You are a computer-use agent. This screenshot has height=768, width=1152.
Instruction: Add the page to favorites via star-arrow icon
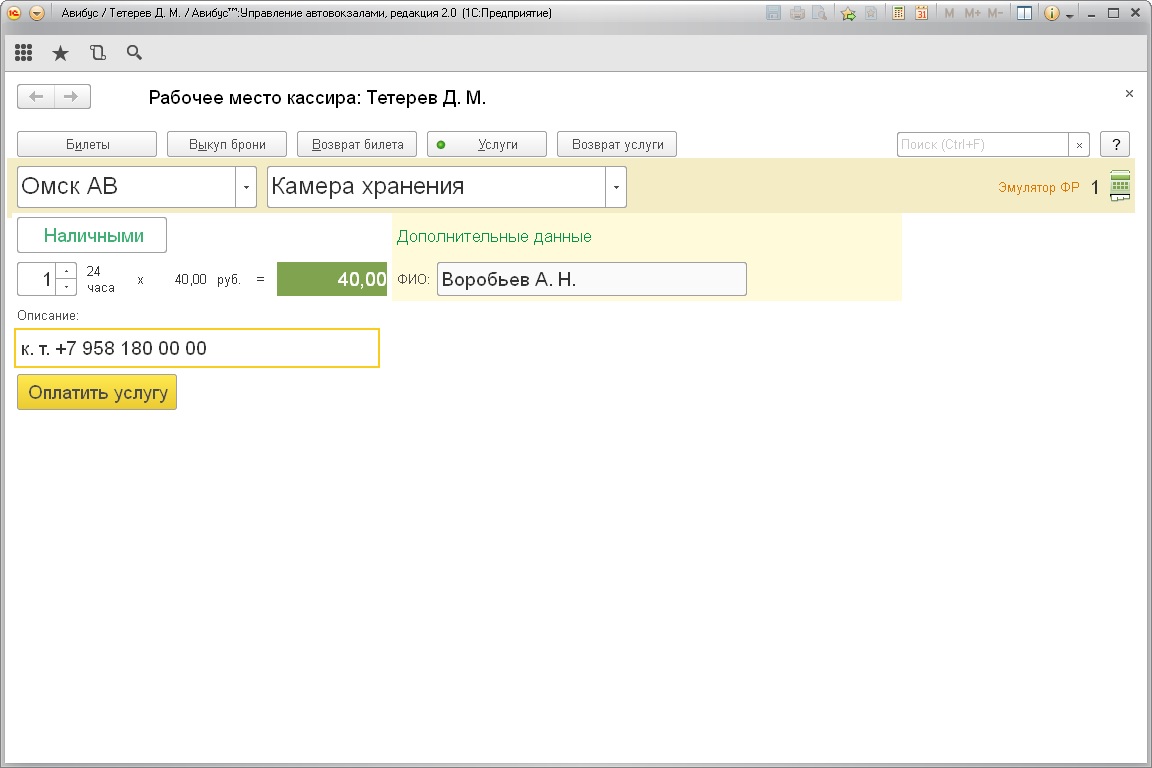[x=848, y=14]
